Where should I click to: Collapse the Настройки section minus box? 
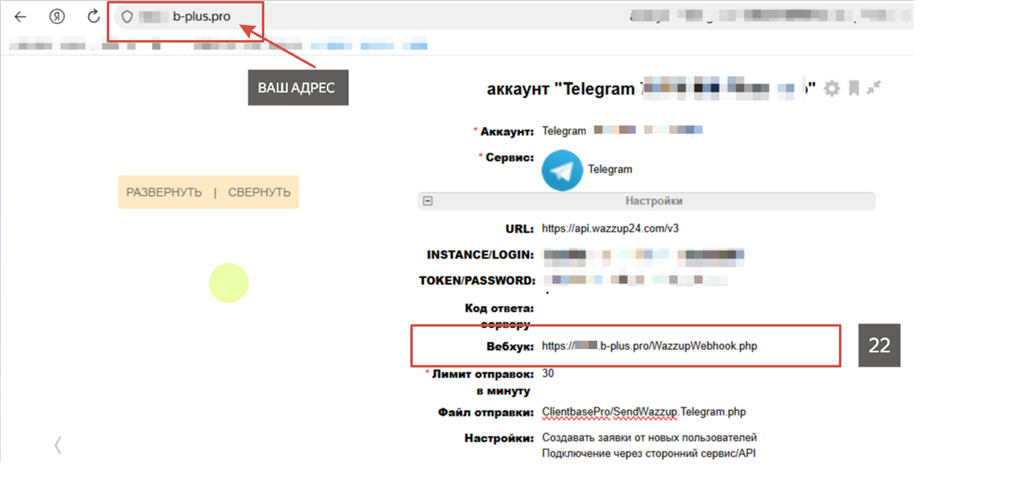(428, 200)
